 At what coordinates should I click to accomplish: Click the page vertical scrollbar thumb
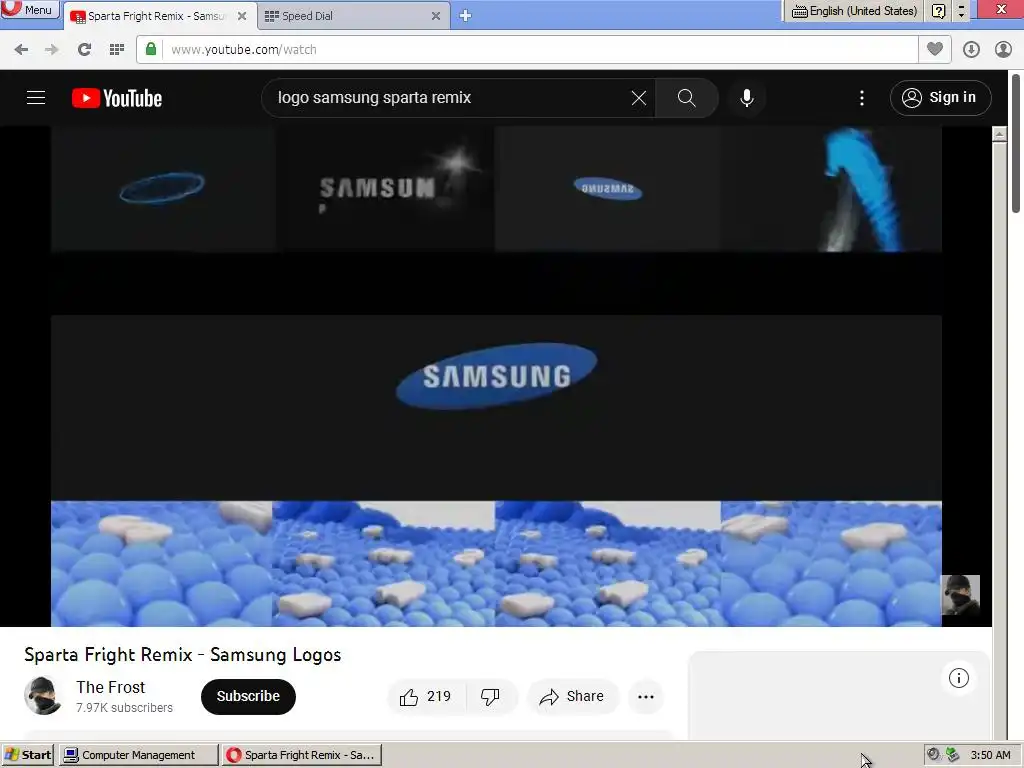coord(1016,144)
